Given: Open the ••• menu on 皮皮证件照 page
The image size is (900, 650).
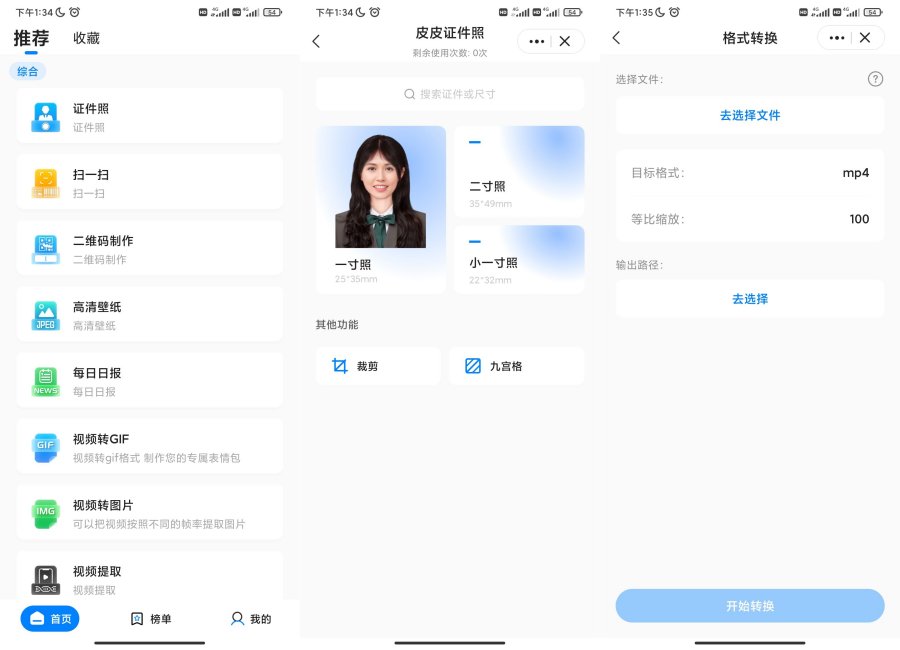Looking at the screenshot, I should (536, 41).
